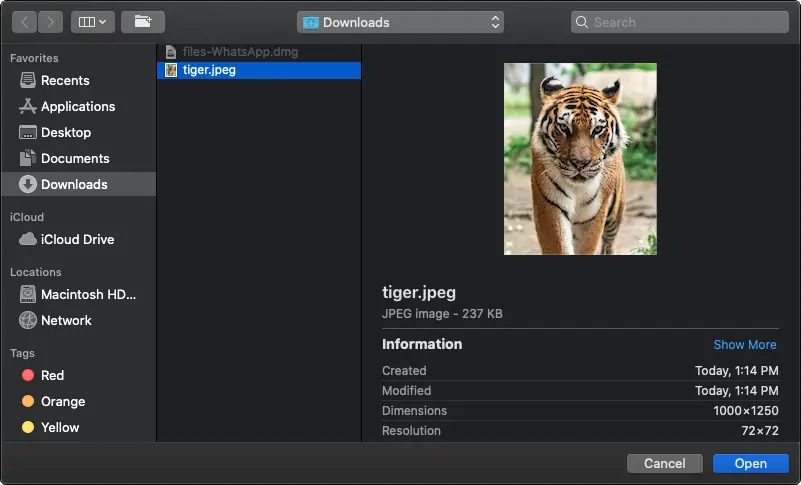Image resolution: width=801 pixels, height=485 pixels.
Task: Click the Modified date value
Action: (737, 391)
